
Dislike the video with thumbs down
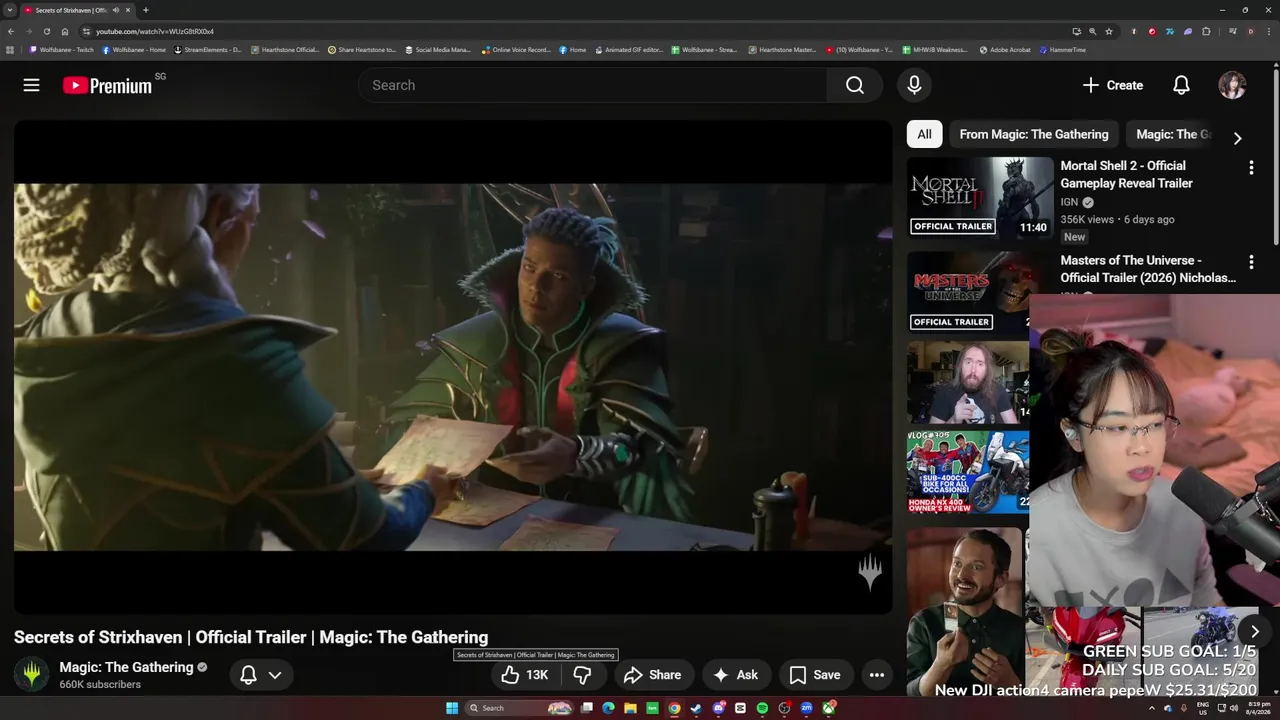(582, 675)
